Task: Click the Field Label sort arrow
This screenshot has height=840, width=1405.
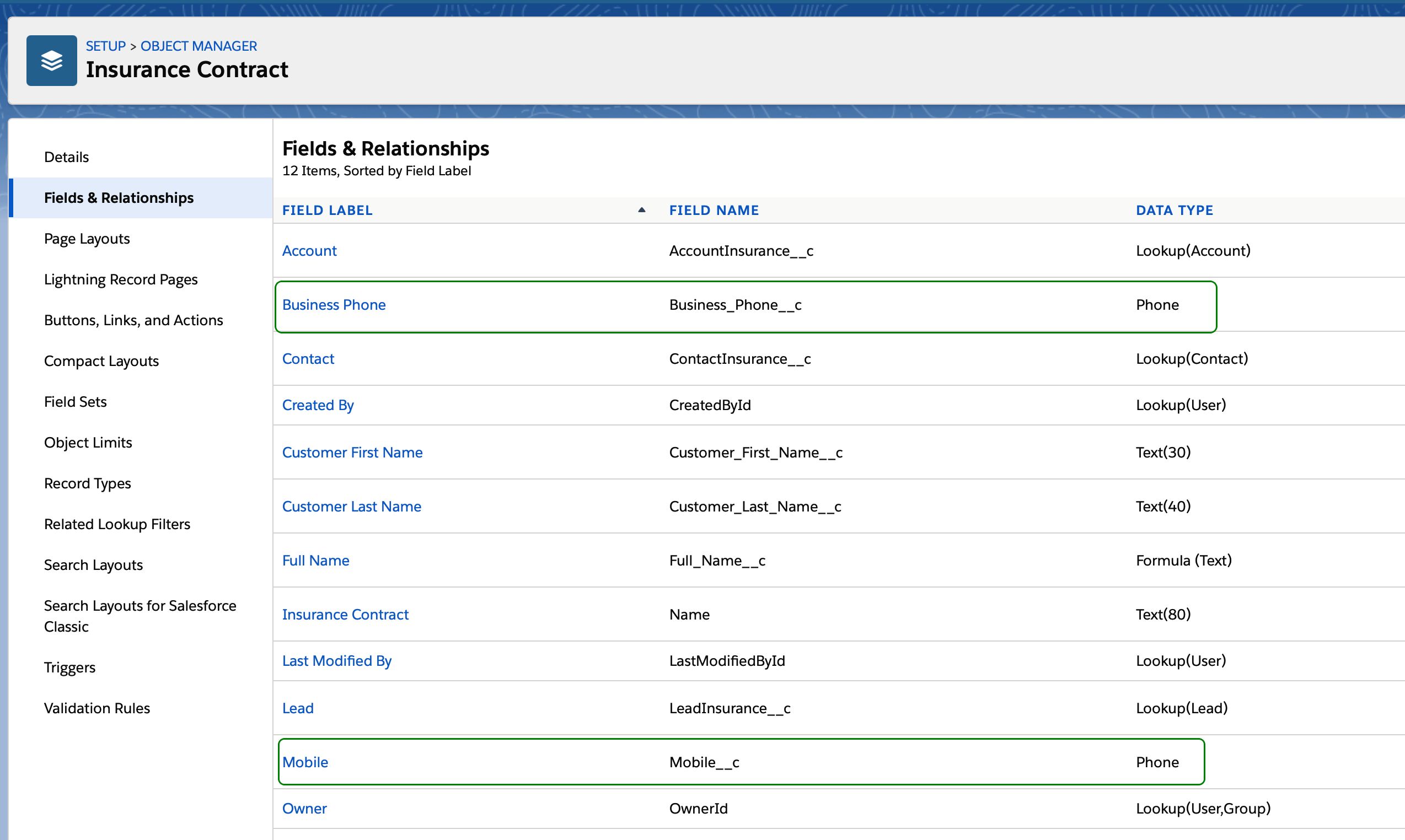Action: 642,210
